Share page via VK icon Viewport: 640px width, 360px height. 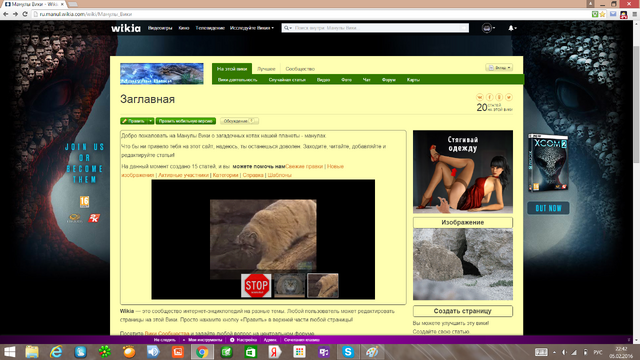click(480, 97)
